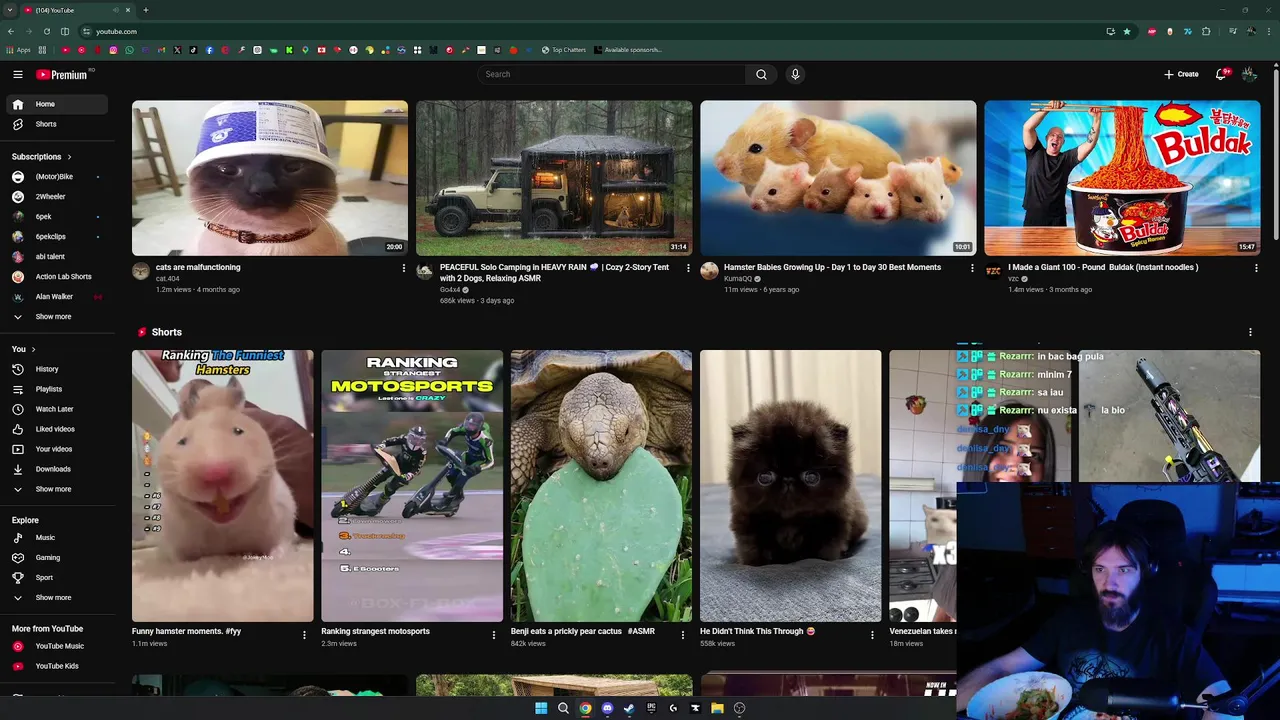
Task: Open YouTube account avatar menu
Action: click(1249, 74)
